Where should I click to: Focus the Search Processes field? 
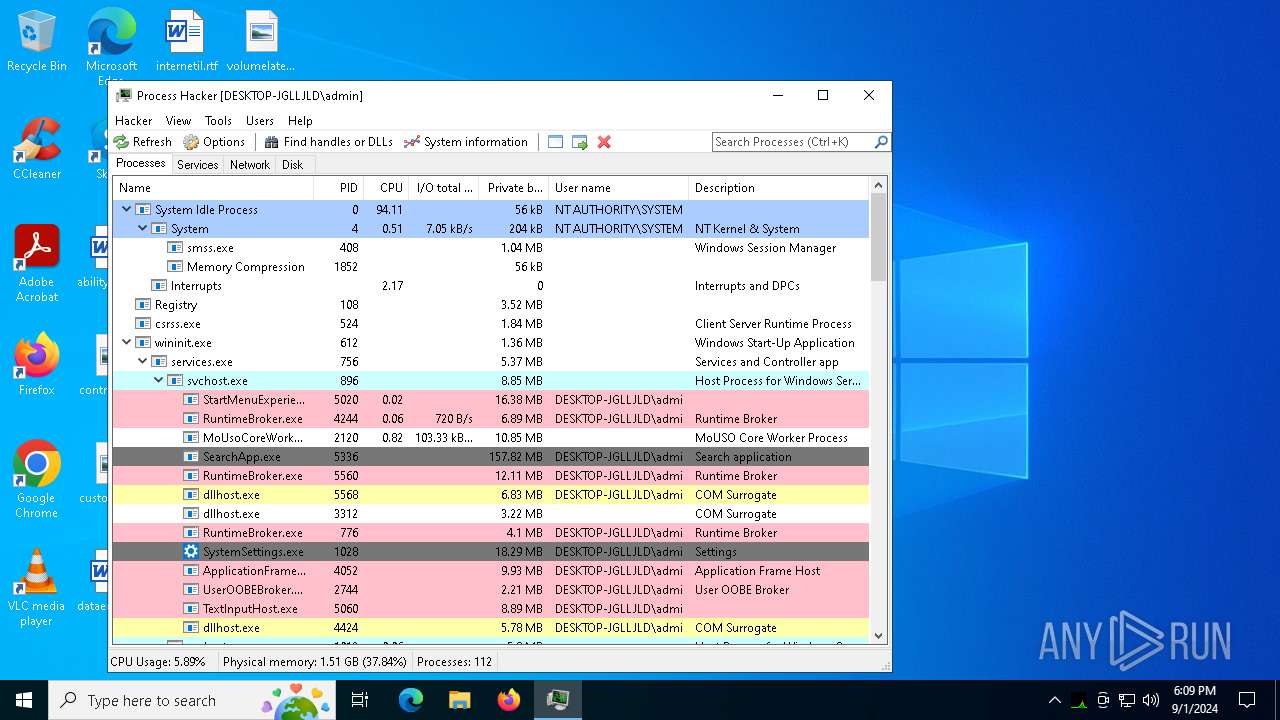click(793, 142)
